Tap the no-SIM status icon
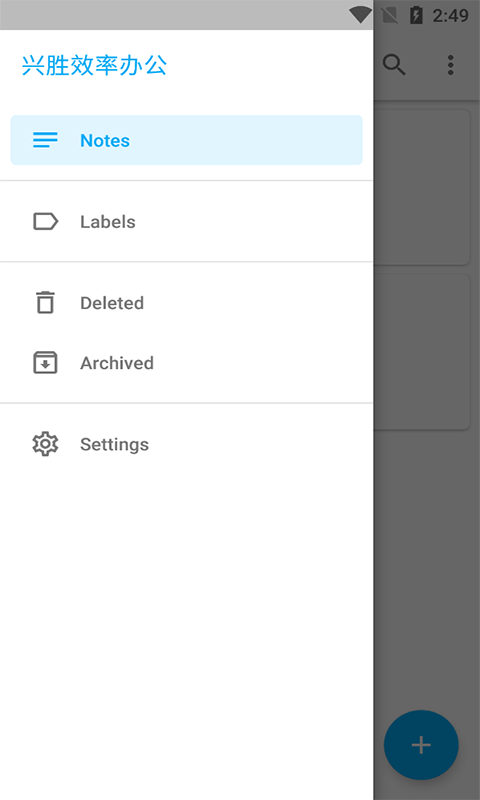This screenshot has width=480, height=800. point(389,15)
